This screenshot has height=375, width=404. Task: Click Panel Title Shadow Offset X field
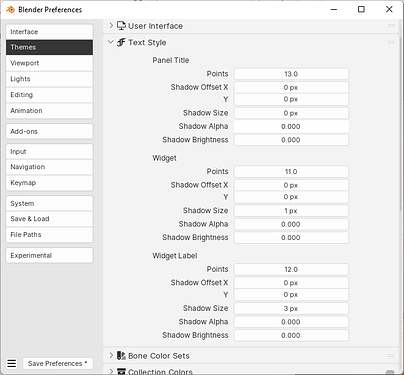(291, 87)
